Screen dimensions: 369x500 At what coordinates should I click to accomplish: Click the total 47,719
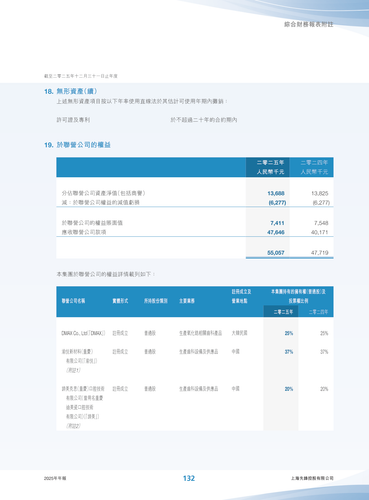pyautogui.click(x=320, y=253)
